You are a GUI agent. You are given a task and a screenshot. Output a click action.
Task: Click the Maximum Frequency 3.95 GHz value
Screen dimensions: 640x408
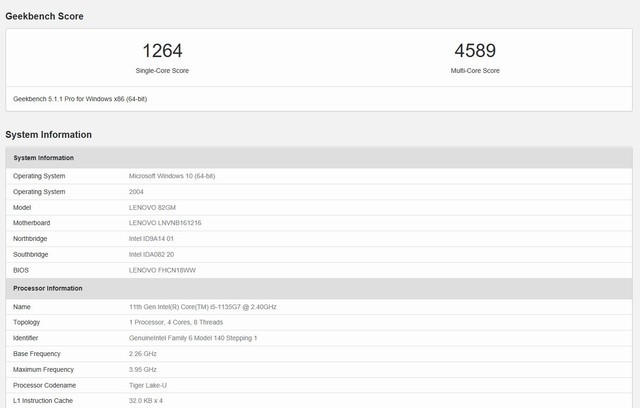tap(144, 370)
